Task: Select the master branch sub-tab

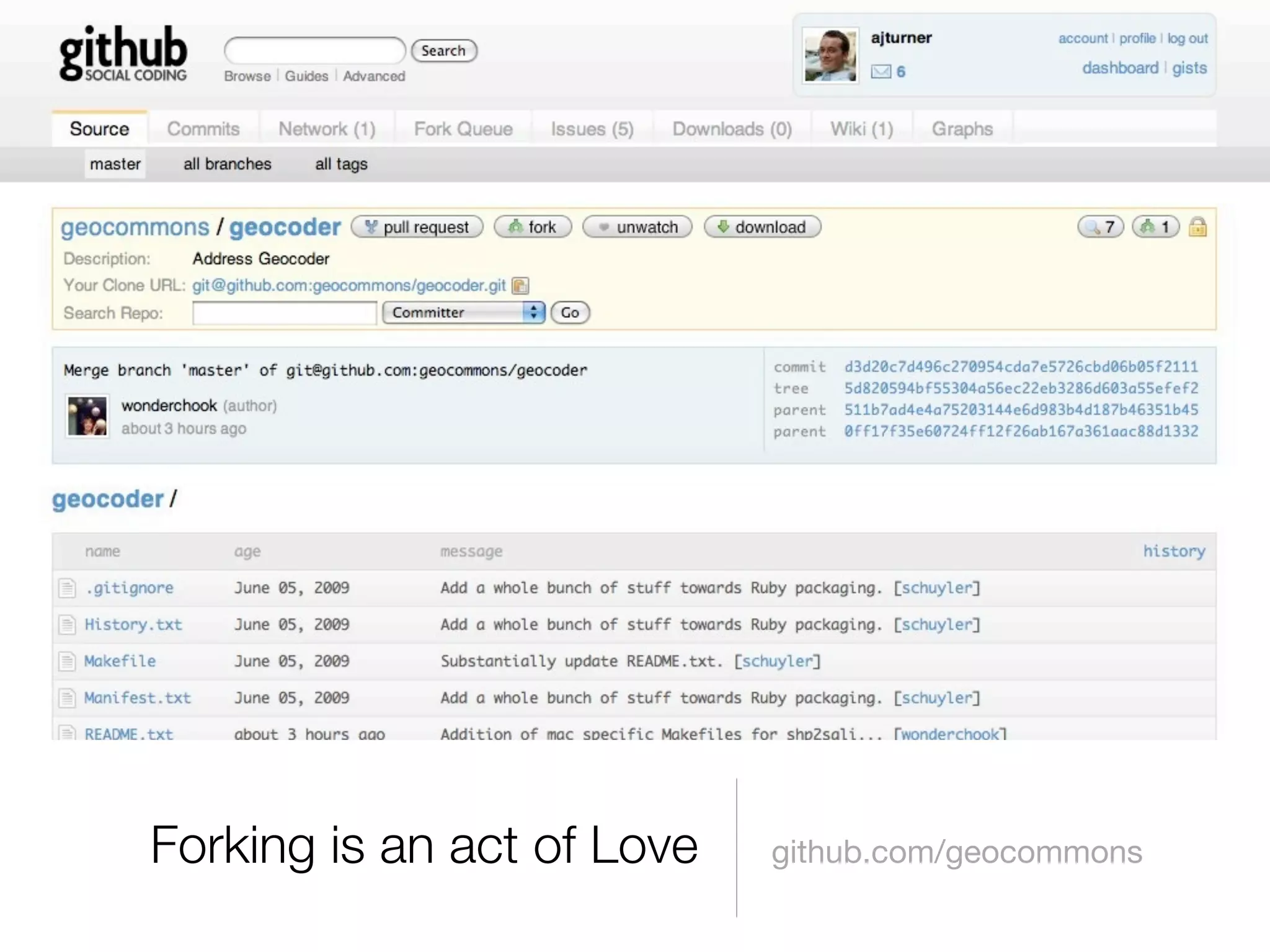Action: (x=115, y=164)
